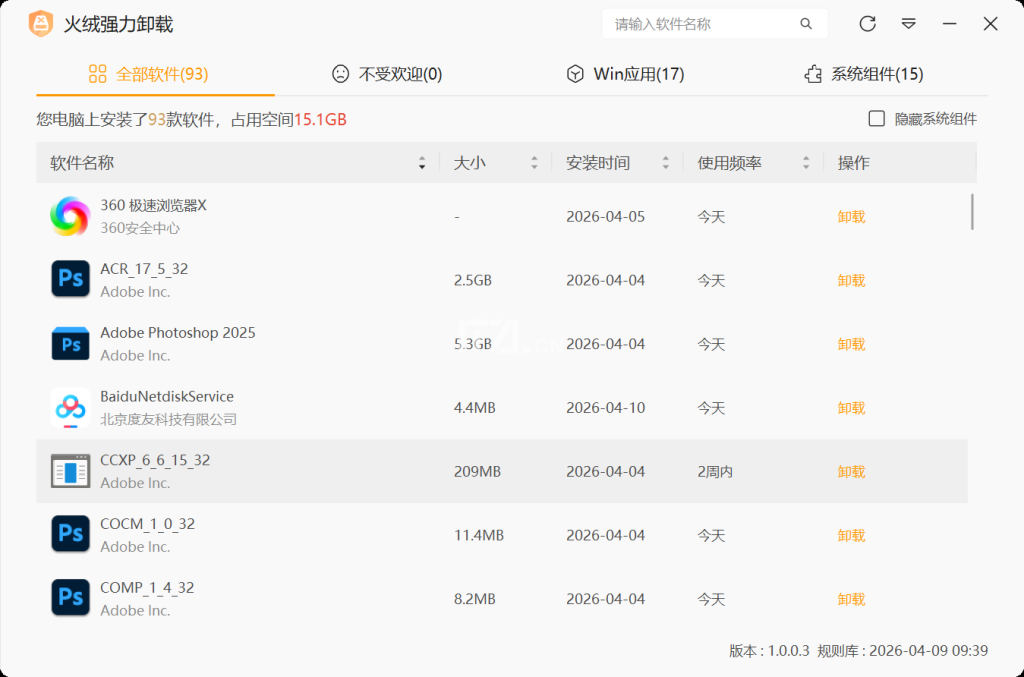Click the CCXP_6_6_15_32 icon

point(71,471)
